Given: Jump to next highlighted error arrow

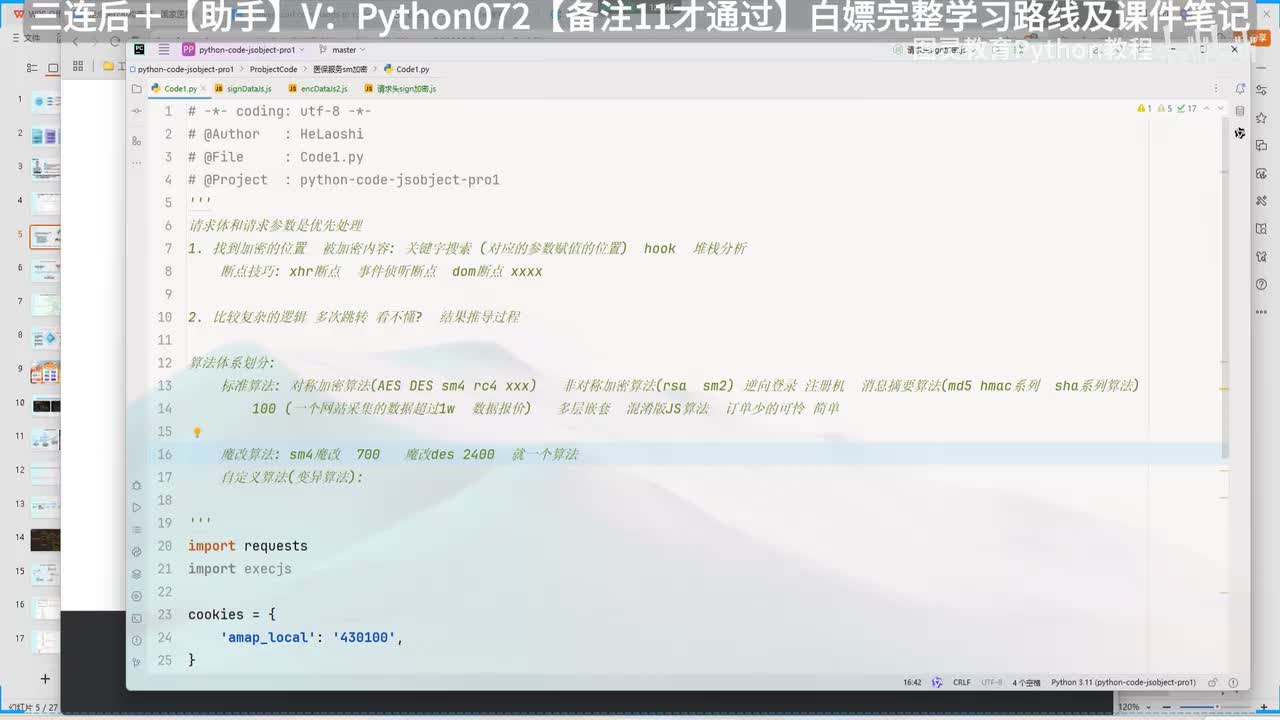Looking at the screenshot, I should (x=1220, y=108).
